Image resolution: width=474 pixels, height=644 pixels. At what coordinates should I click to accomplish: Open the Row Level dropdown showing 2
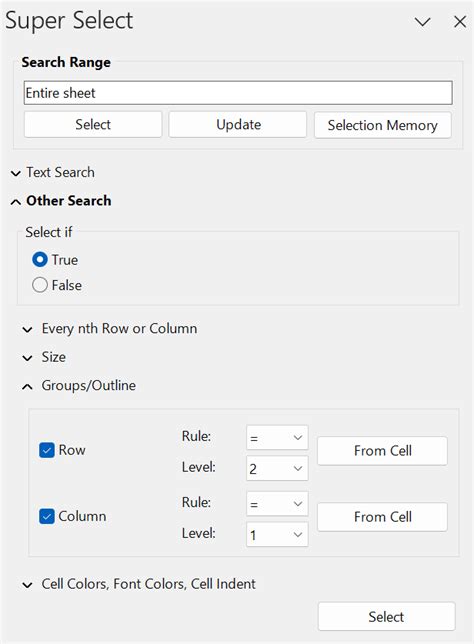[x=277, y=468]
